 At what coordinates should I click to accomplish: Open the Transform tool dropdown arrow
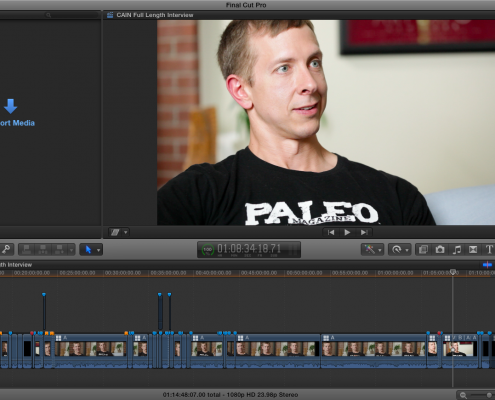[126, 232]
